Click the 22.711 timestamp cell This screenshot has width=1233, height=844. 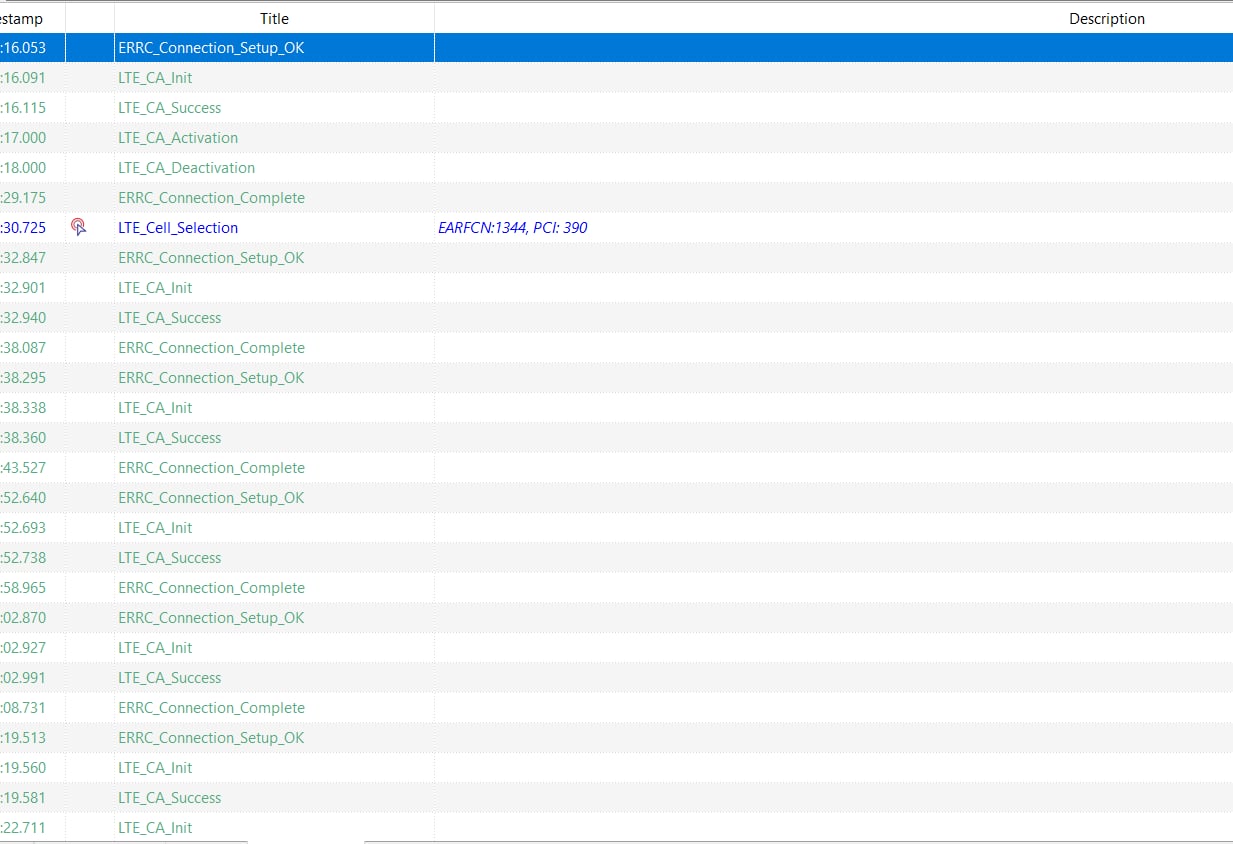coord(24,827)
